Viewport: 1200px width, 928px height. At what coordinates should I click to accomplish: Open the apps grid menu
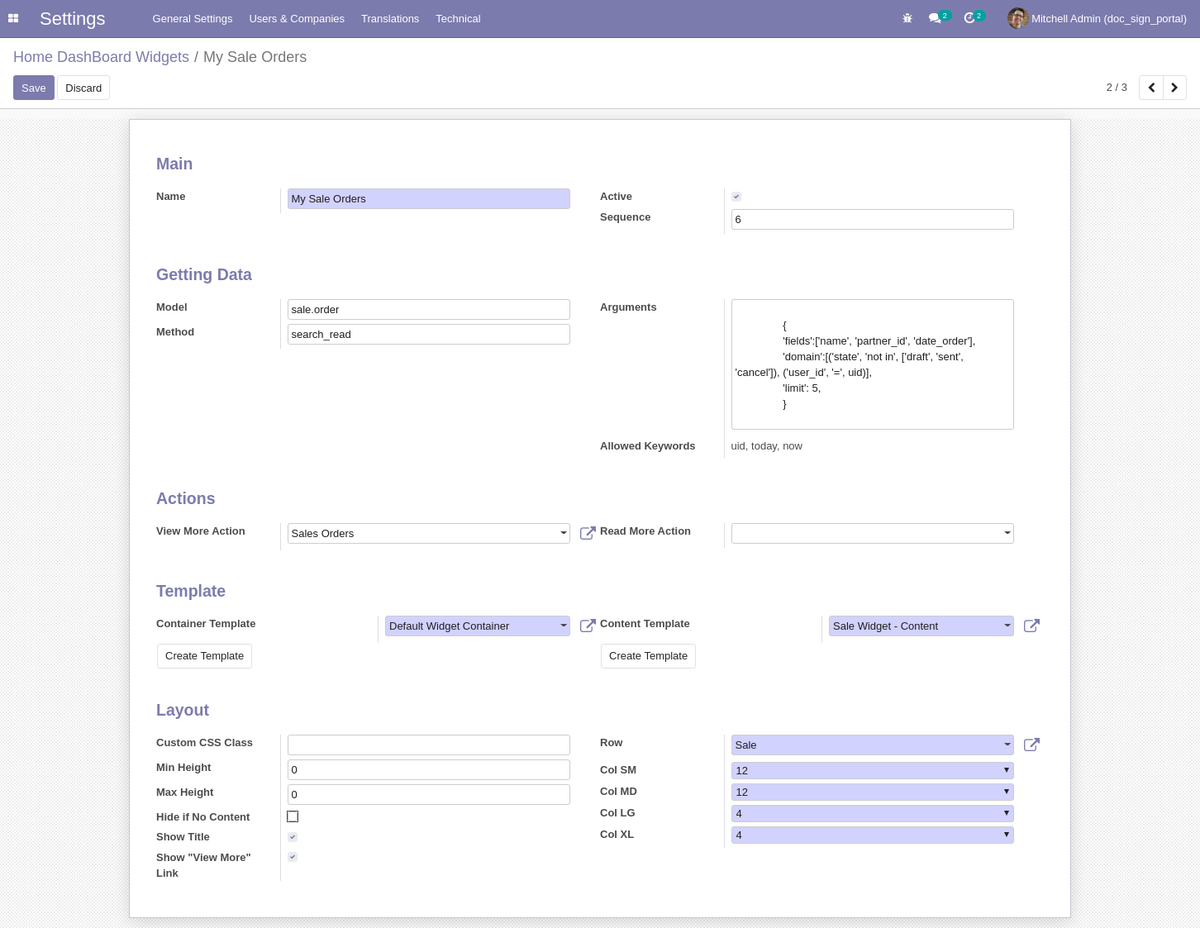tap(13, 18)
